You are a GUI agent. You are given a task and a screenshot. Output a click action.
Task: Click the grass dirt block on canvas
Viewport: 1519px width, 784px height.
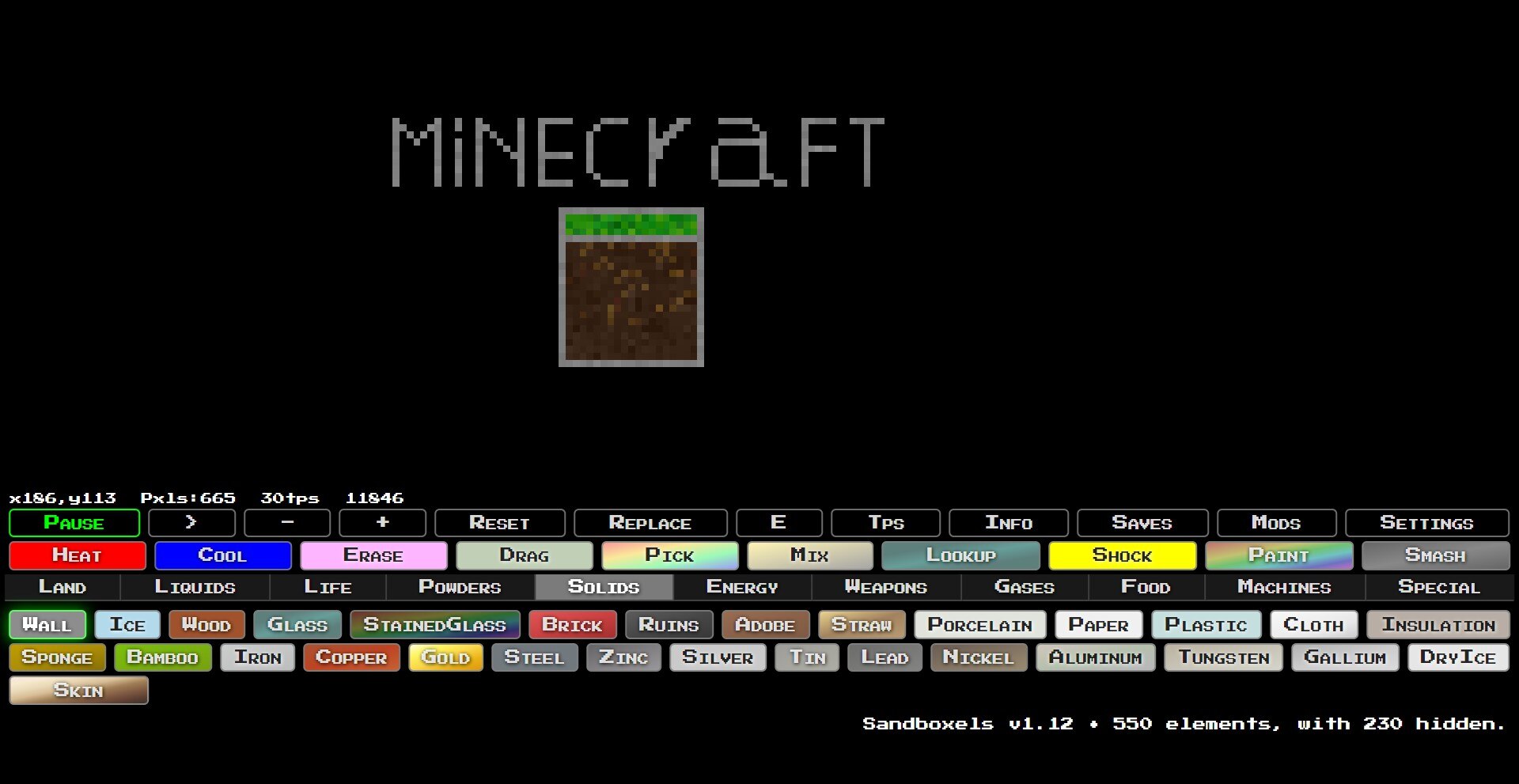631,287
